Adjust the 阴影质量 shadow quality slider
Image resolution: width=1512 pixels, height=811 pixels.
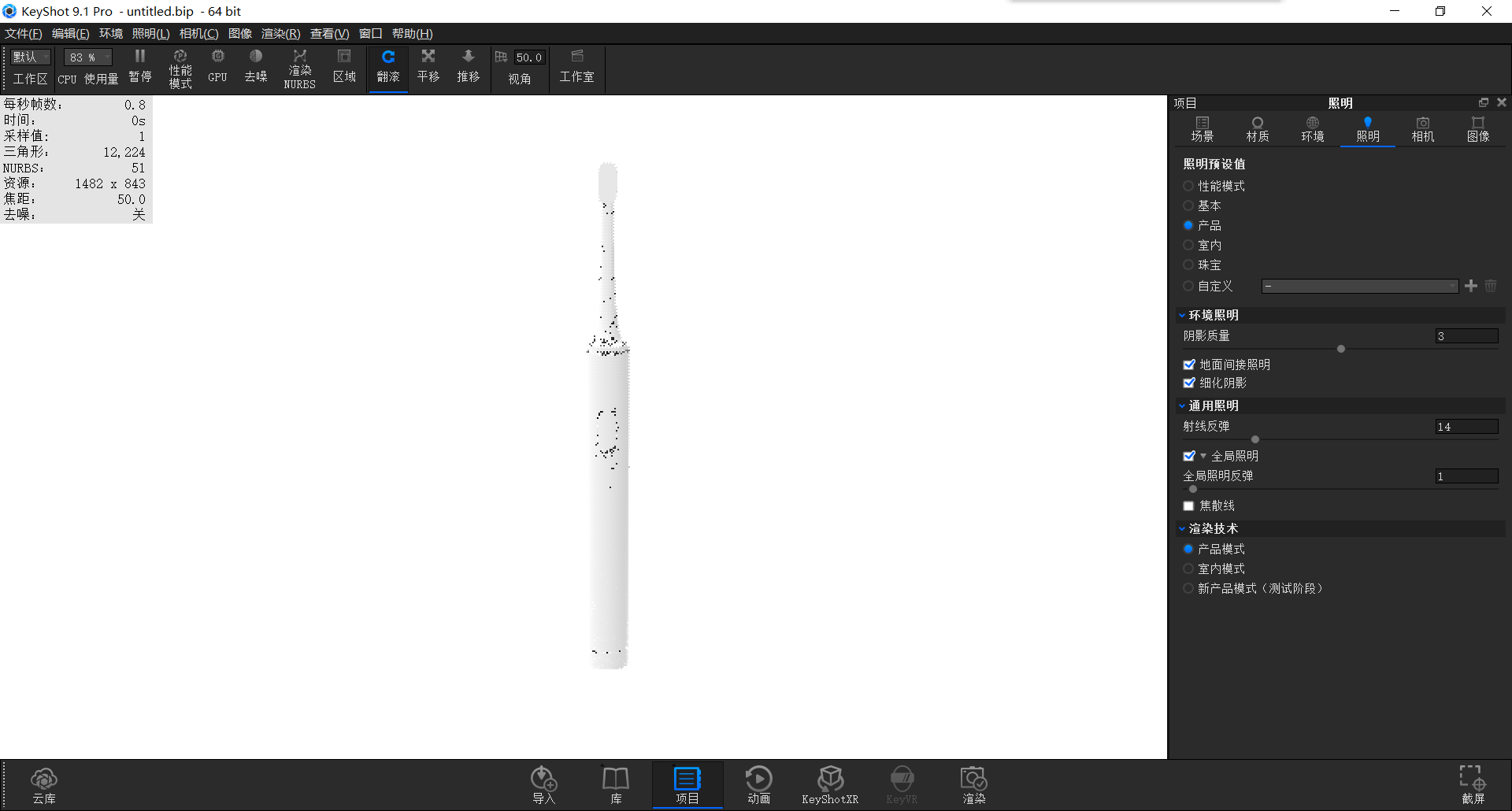pos(1340,348)
